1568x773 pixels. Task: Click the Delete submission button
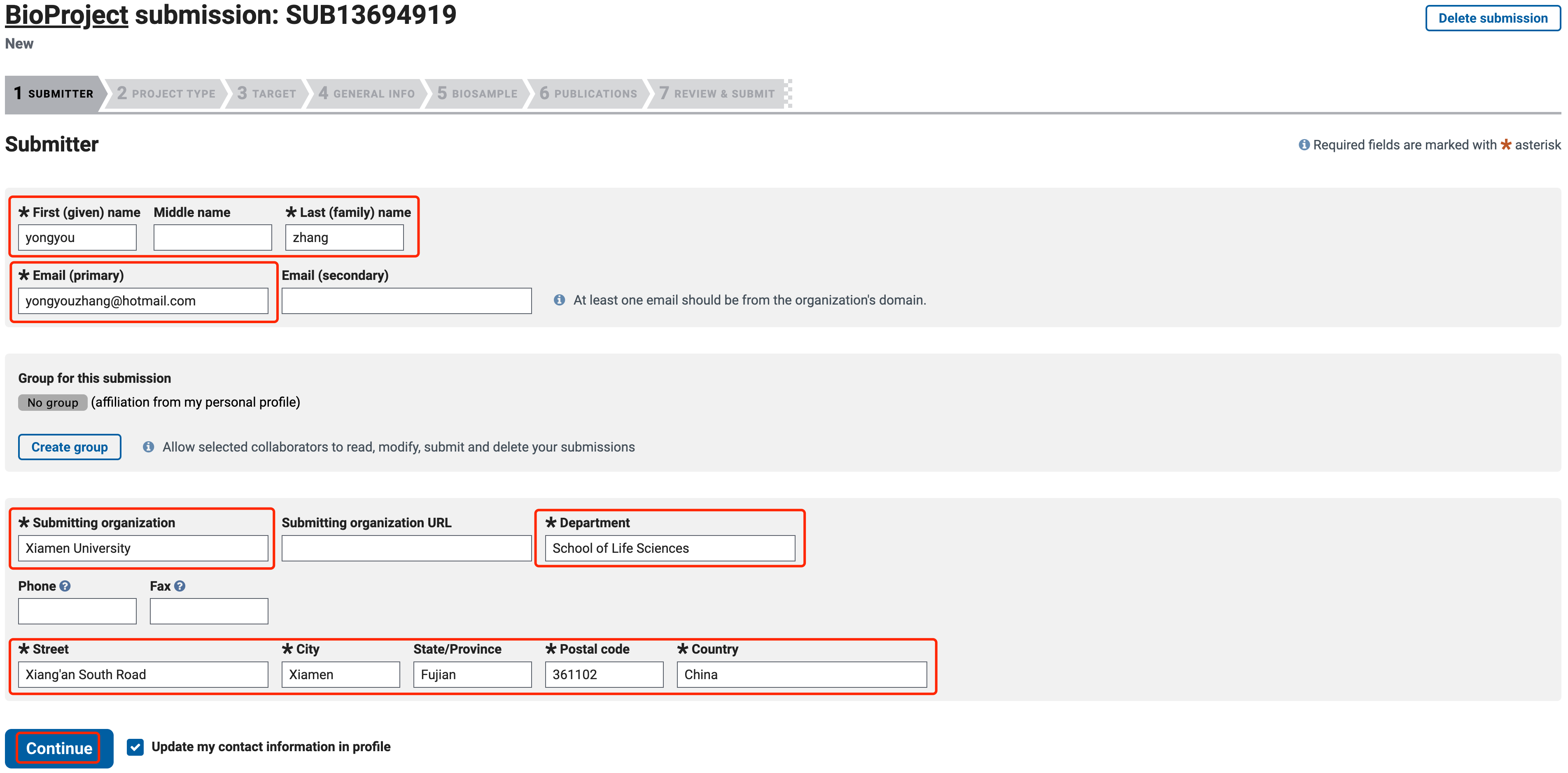[1492, 18]
